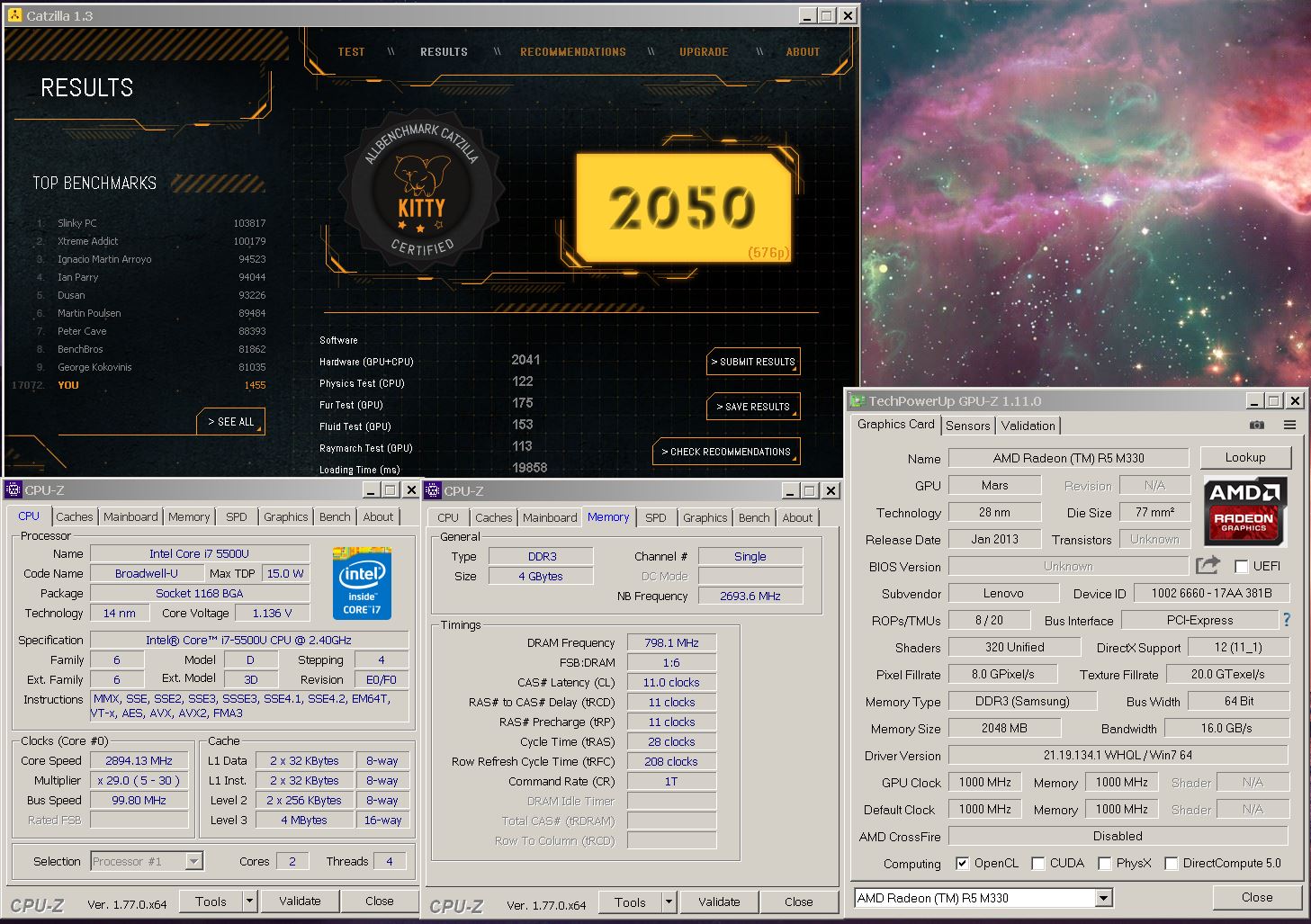Click the Bus Interface question mark
Viewport: 1311px width, 924px height.
click(1287, 620)
